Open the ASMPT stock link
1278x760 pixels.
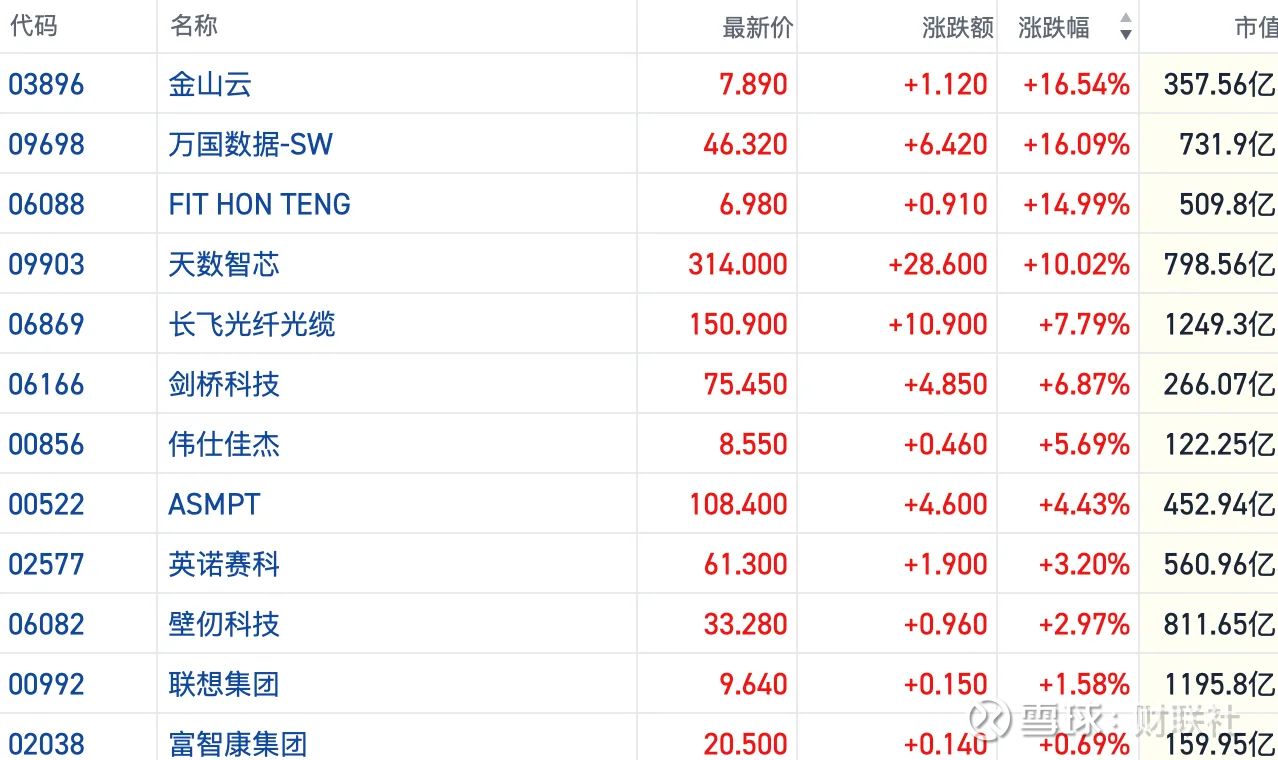coord(214,504)
